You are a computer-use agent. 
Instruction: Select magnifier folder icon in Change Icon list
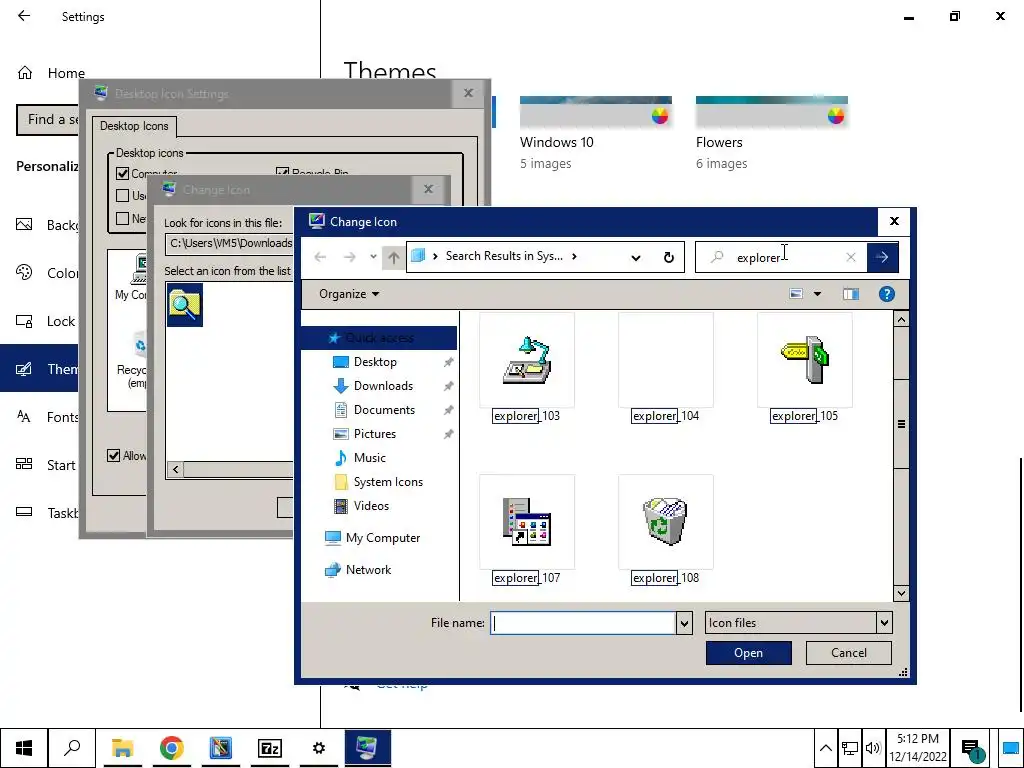(185, 305)
